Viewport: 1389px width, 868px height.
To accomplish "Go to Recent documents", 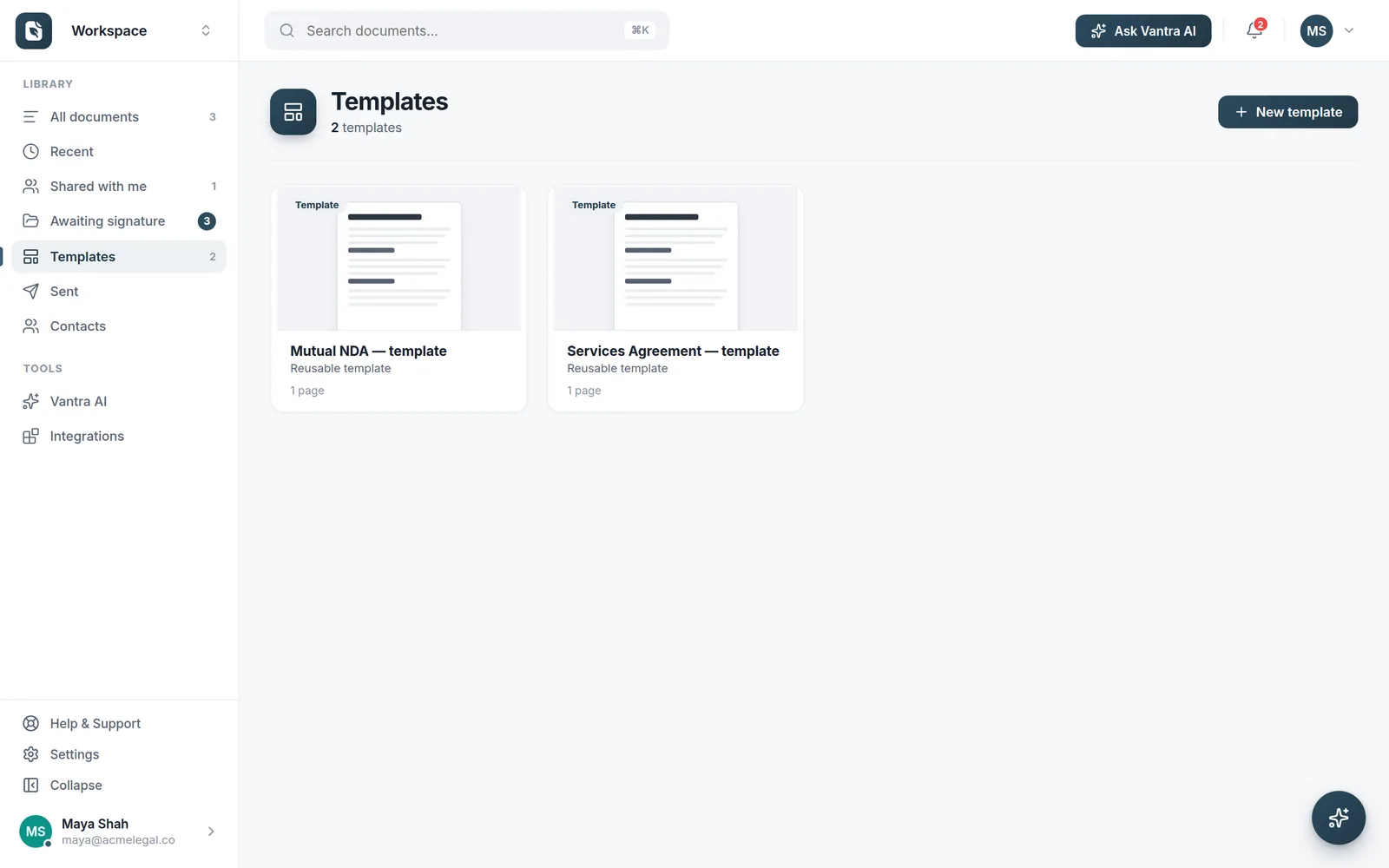I will pyautogui.click(x=119, y=152).
